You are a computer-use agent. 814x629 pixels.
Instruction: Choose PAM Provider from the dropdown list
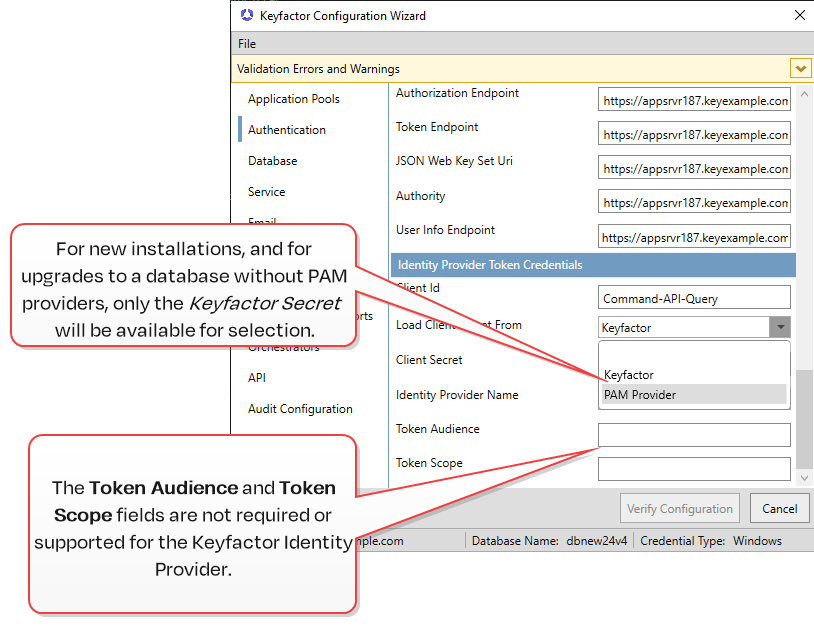pyautogui.click(x=640, y=395)
